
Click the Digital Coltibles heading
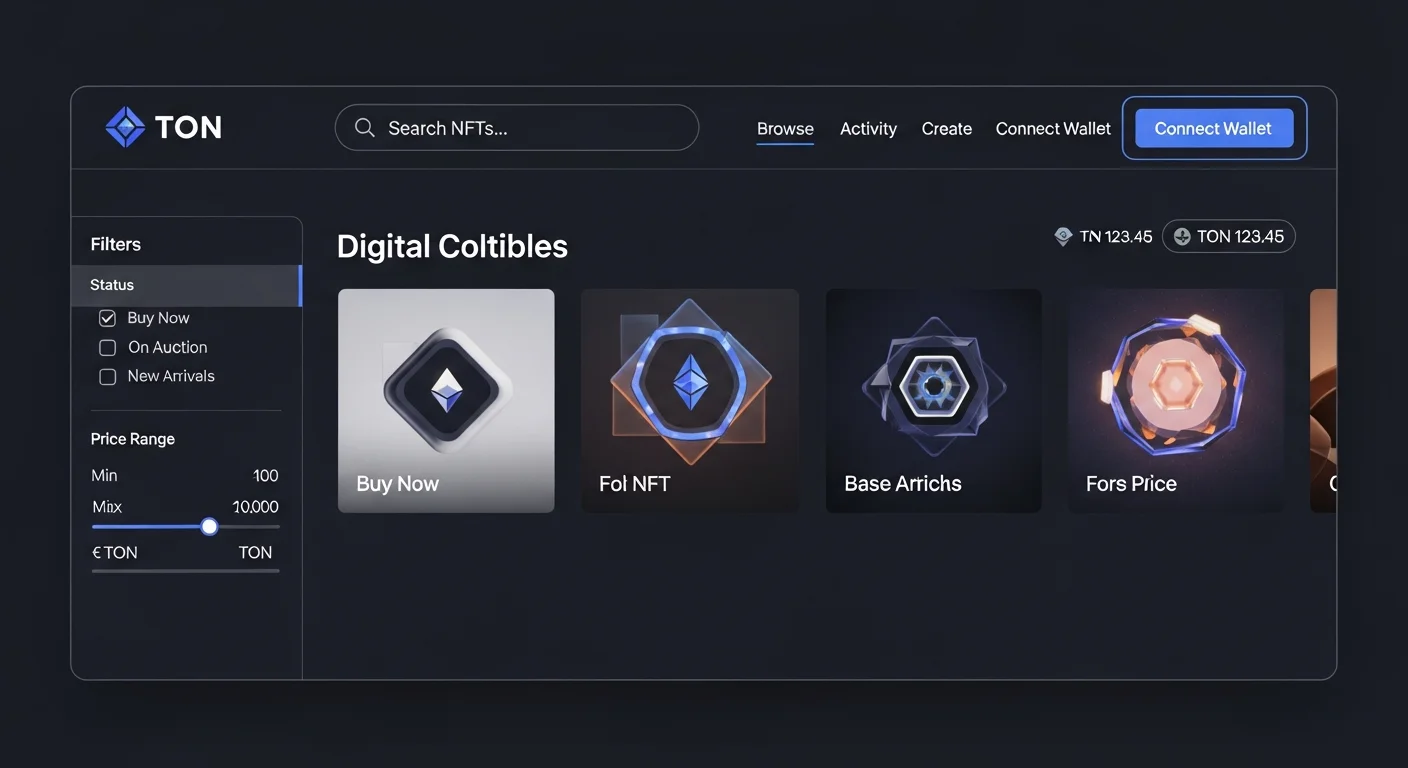(x=452, y=246)
